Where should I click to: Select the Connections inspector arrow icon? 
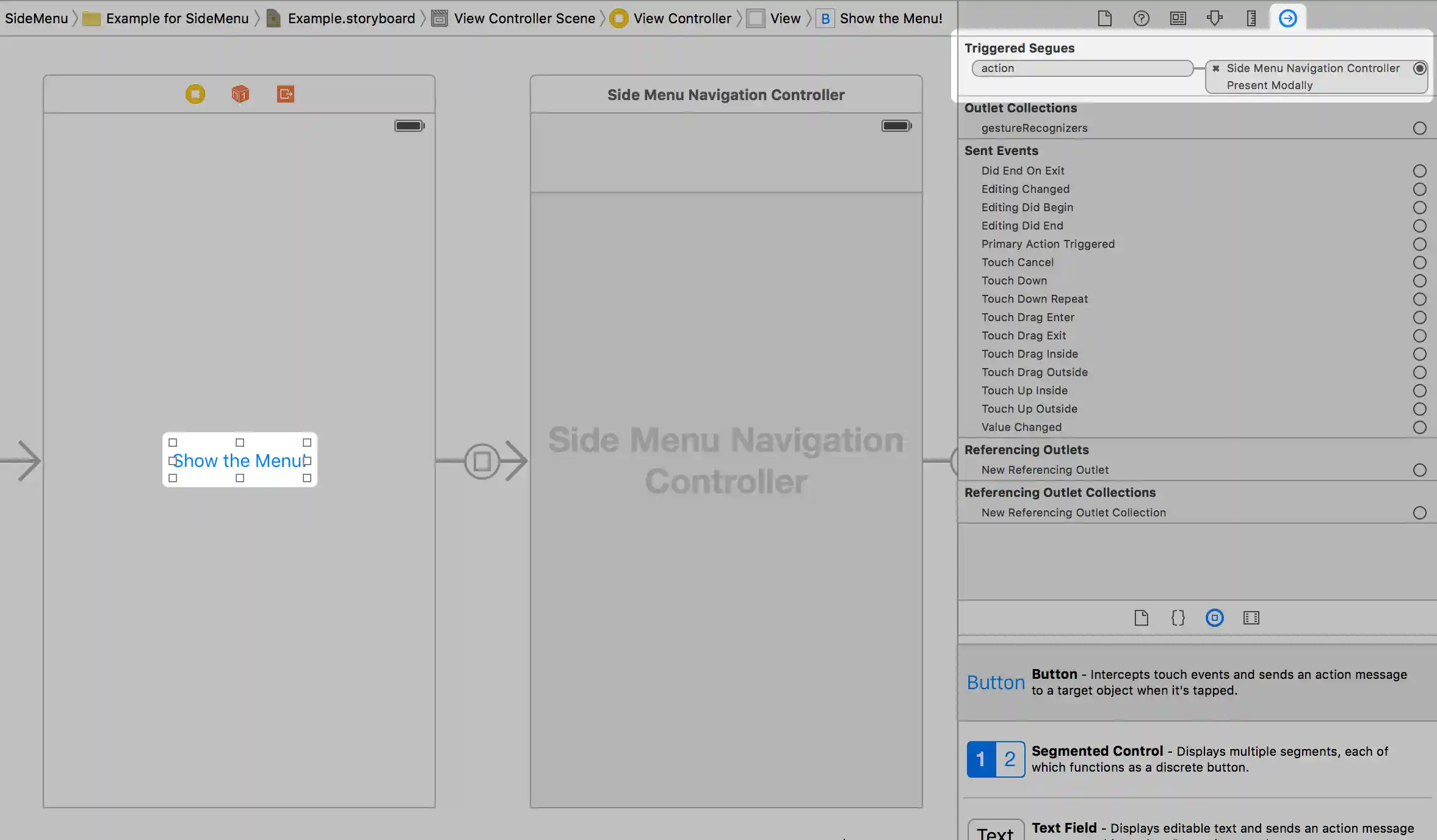tap(1287, 18)
